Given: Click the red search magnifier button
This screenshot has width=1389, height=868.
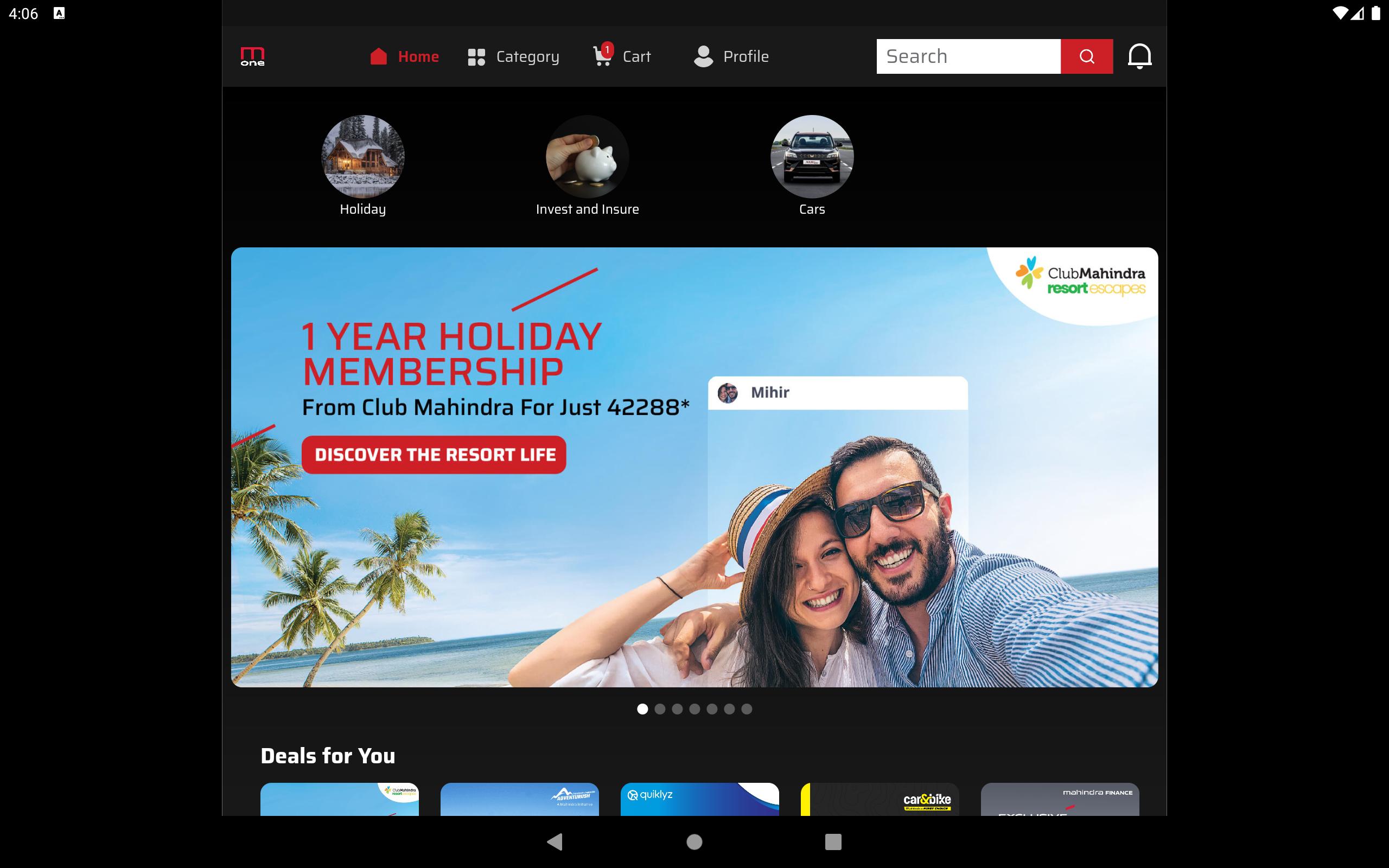Looking at the screenshot, I should pyautogui.click(x=1087, y=56).
